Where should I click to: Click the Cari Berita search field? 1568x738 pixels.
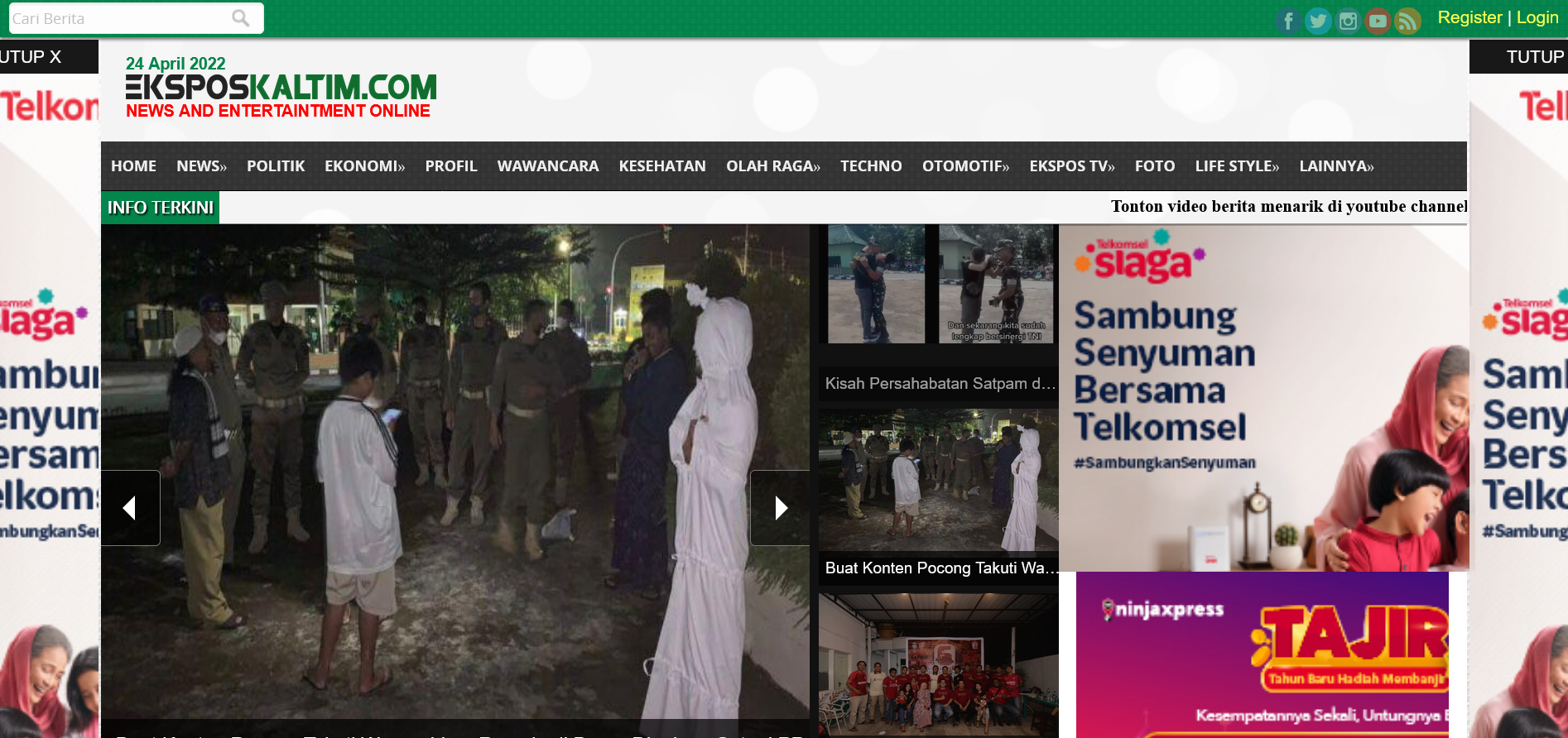tap(116, 18)
